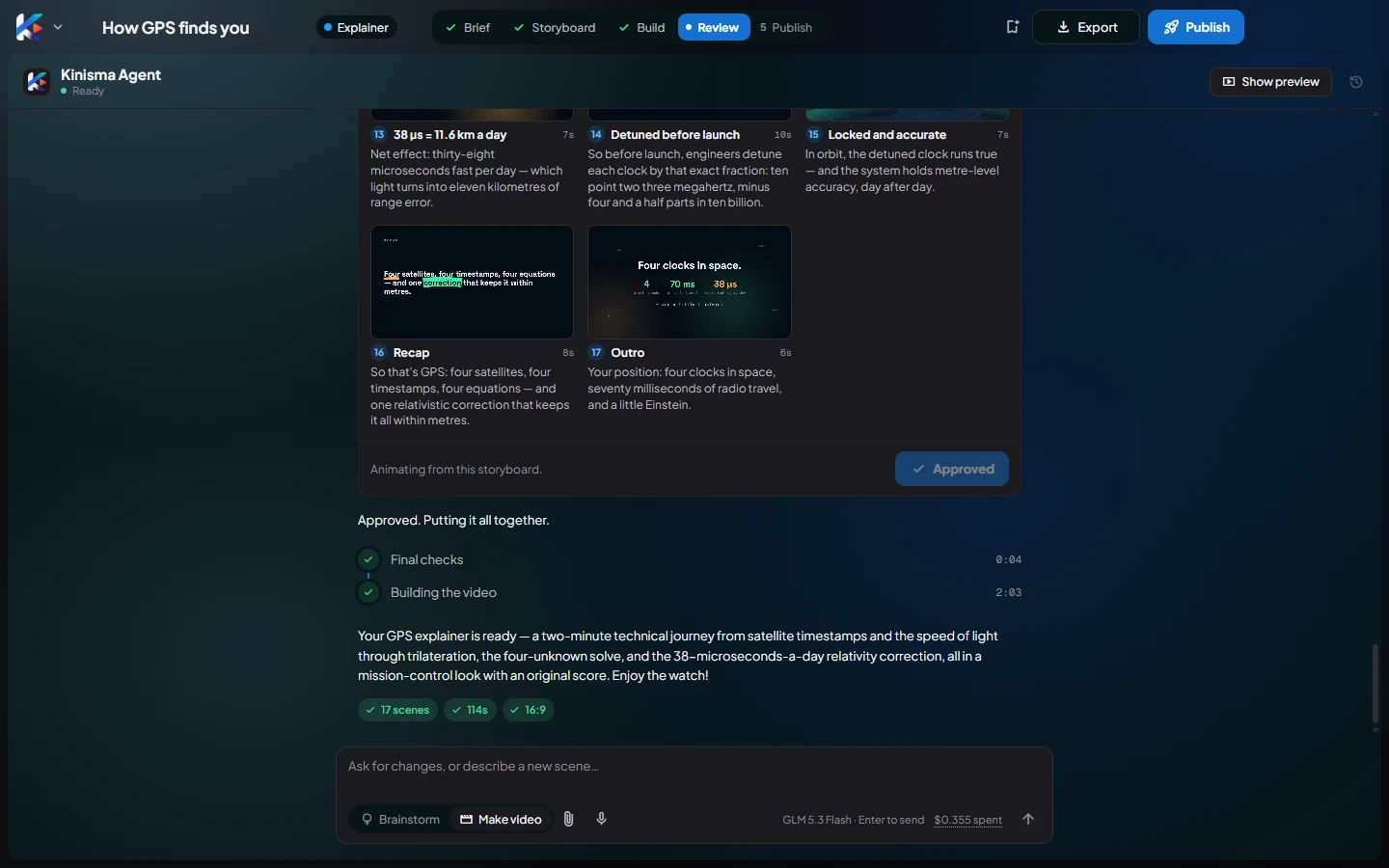1389x868 pixels.
Task: Go to the Build step
Action: [642, 27]
